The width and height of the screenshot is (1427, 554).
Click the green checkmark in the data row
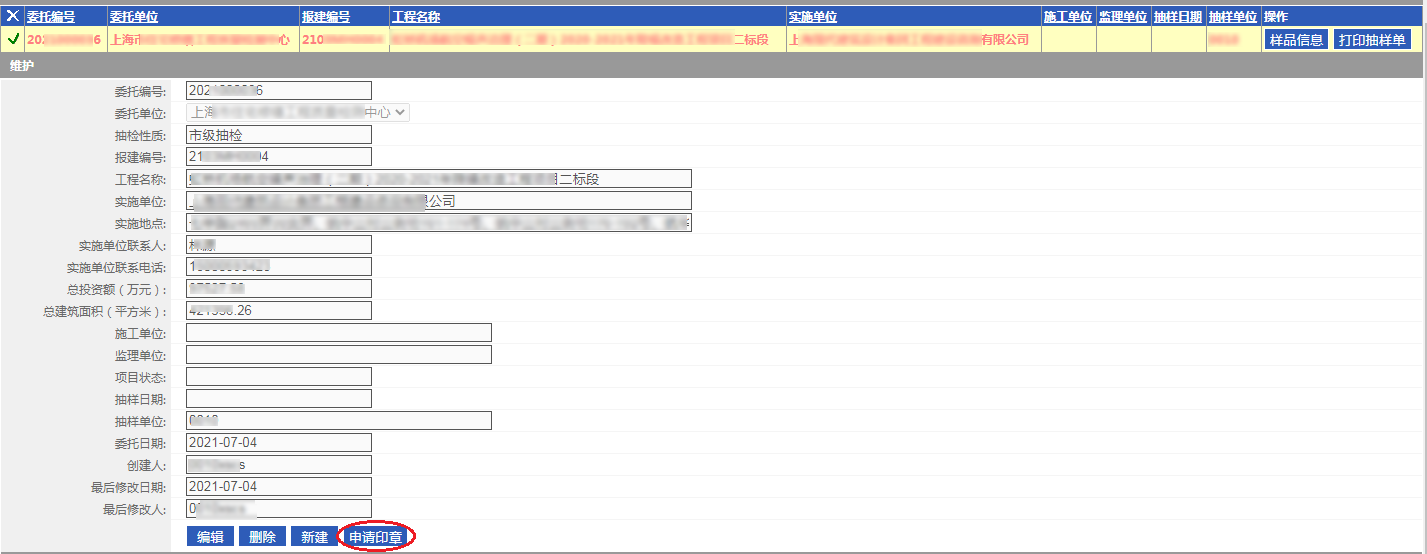point(13,39)
